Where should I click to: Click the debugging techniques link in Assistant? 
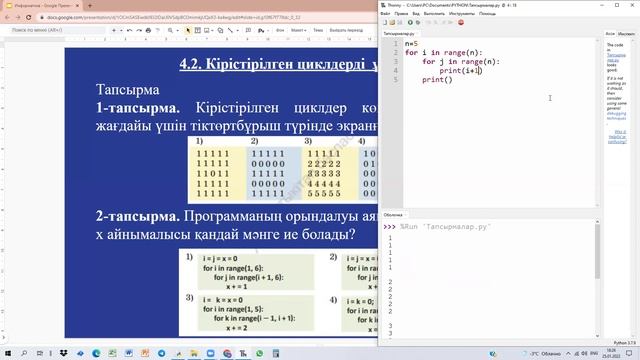(x=616, y=116)
